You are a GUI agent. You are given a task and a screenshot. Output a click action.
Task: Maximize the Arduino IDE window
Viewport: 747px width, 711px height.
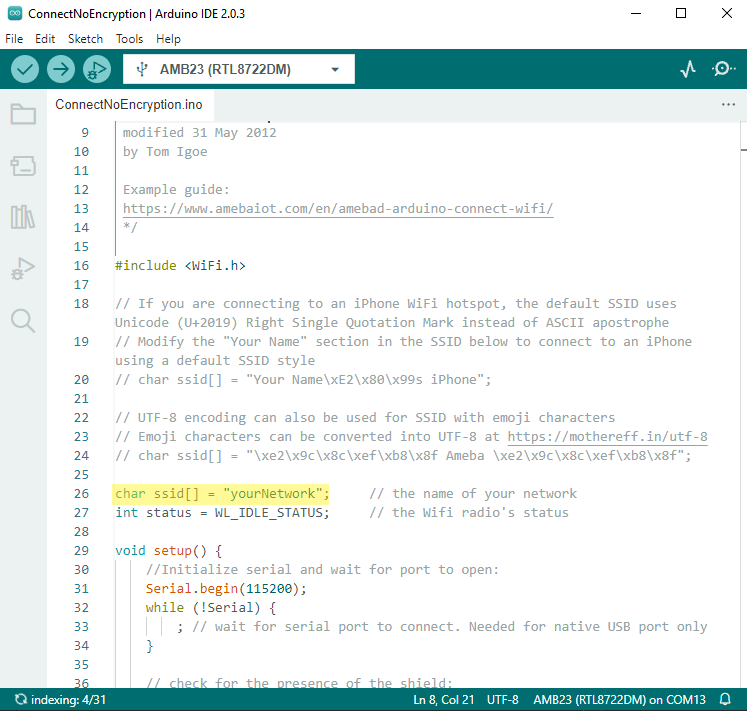pyautogui.click(x=681, y=13)
